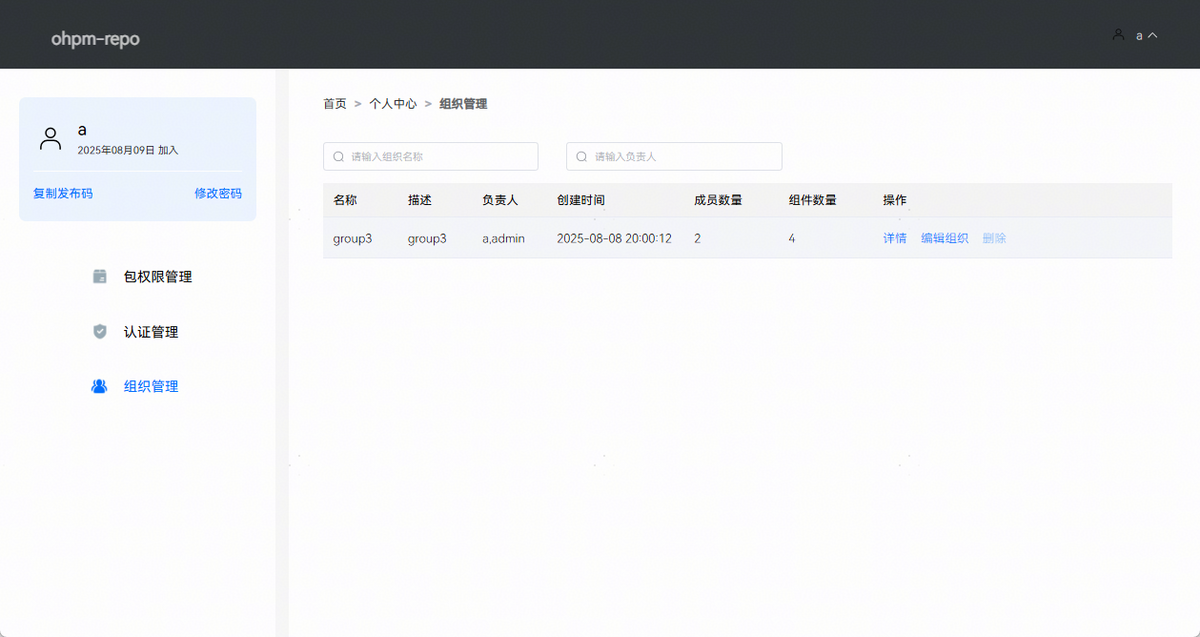1200x637 pixels.
Task: Navigate to 个人中心 in the breadcrumb
Action: [x=393, y=104]
